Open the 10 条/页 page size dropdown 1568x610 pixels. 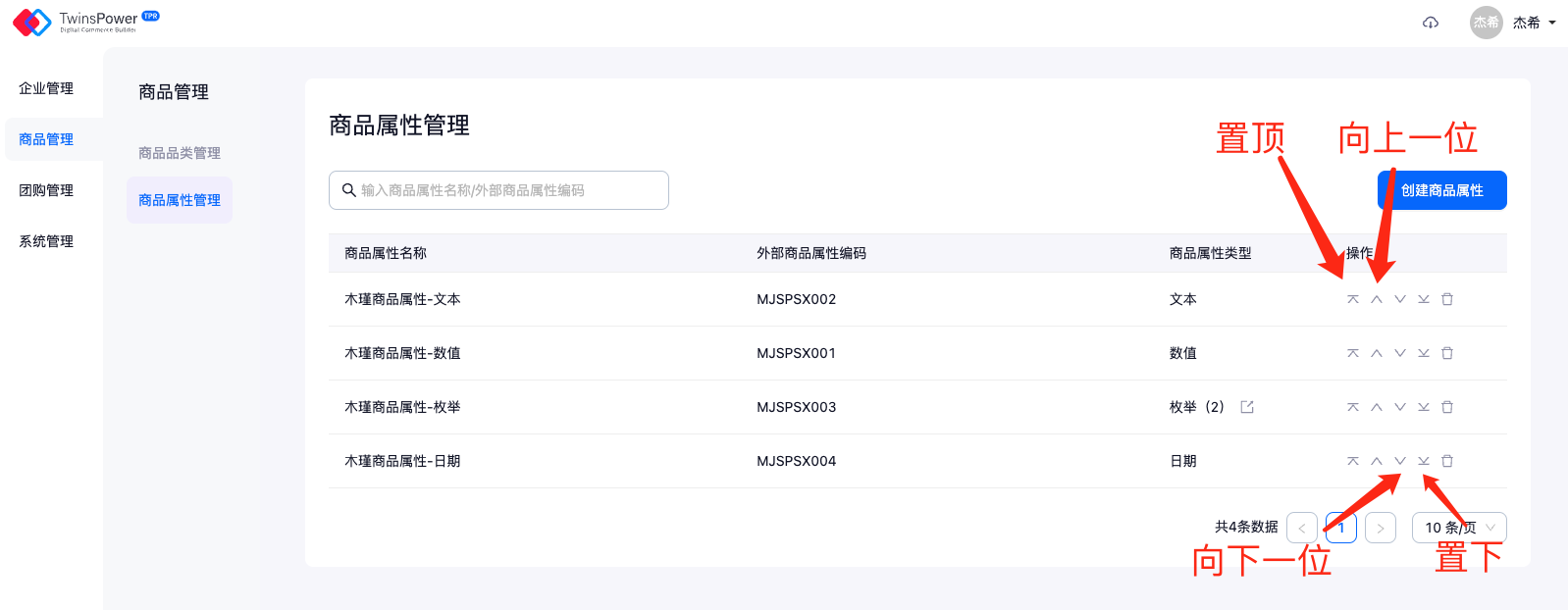1458,528
